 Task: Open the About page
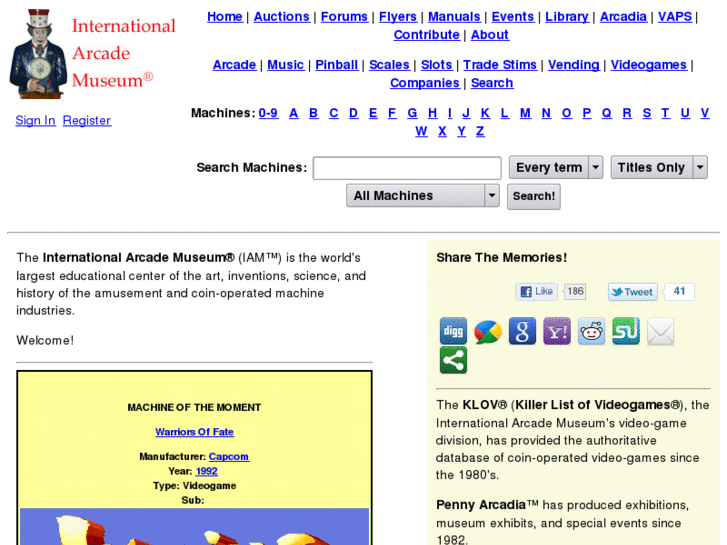490,35
